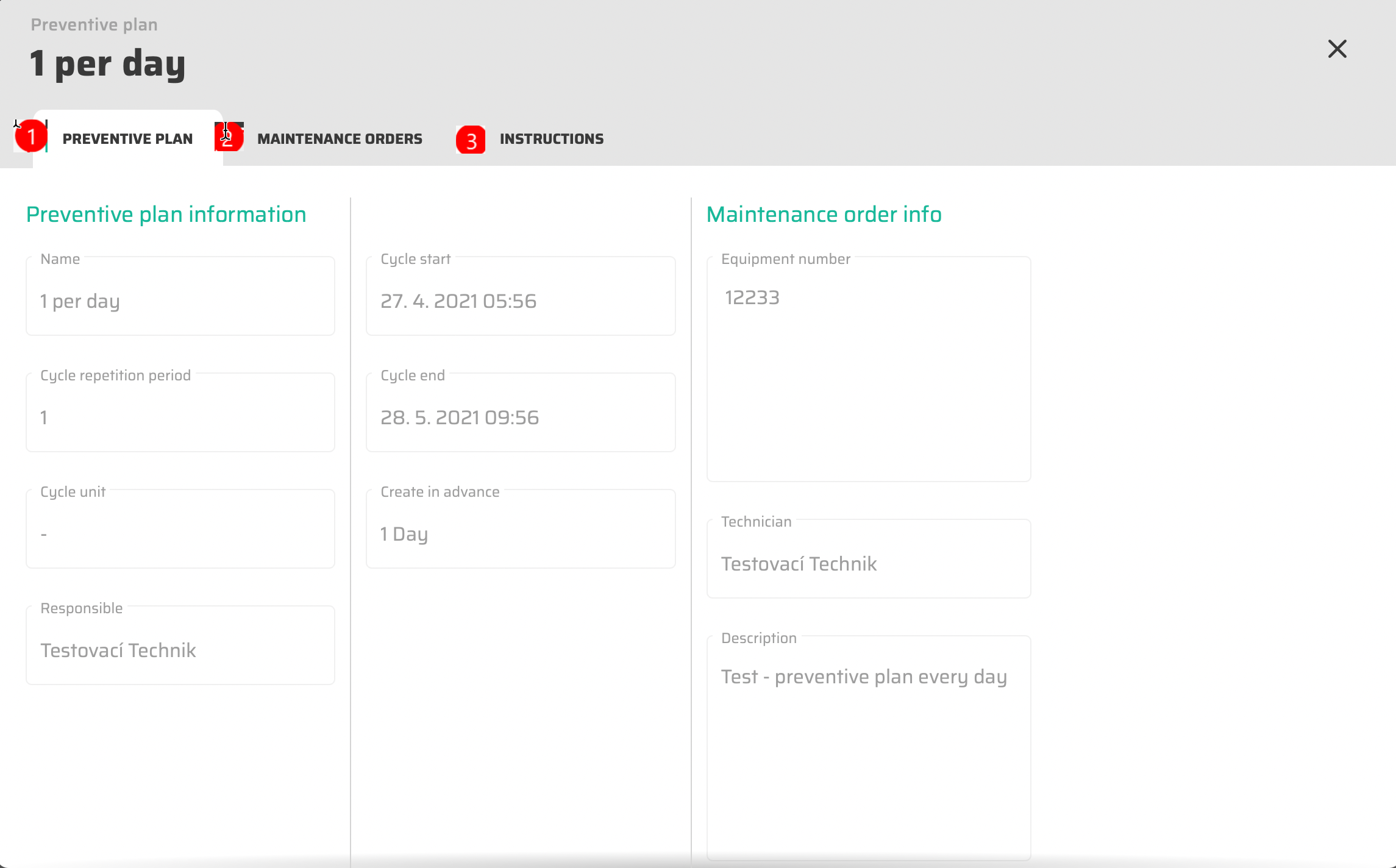The image size is (1396, 868).
Task: Click the red number 1 badge
Action: tap(30, 137)
